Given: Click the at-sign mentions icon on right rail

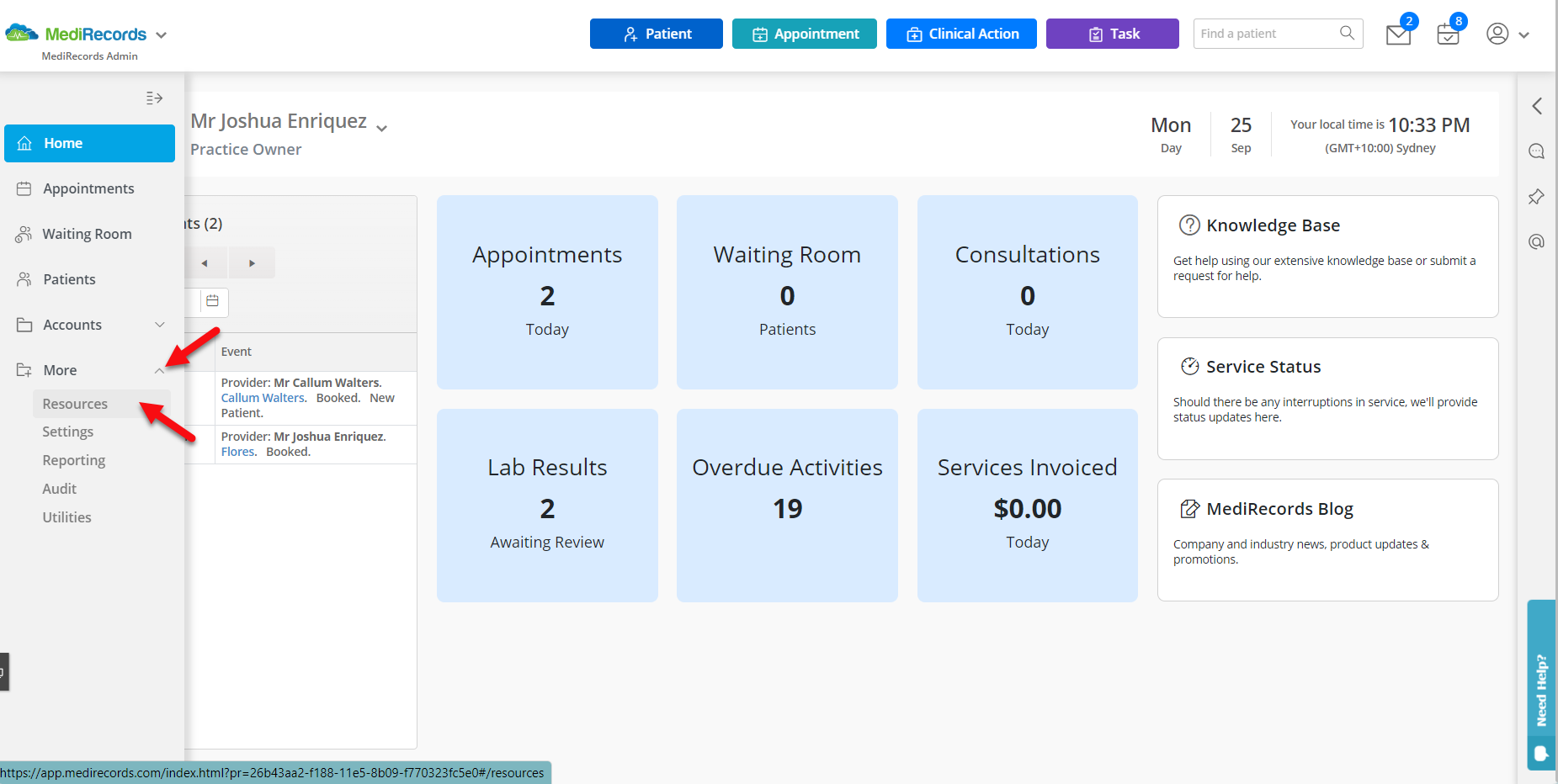Looking at the screenshot, I should [x=1537, y=242].
